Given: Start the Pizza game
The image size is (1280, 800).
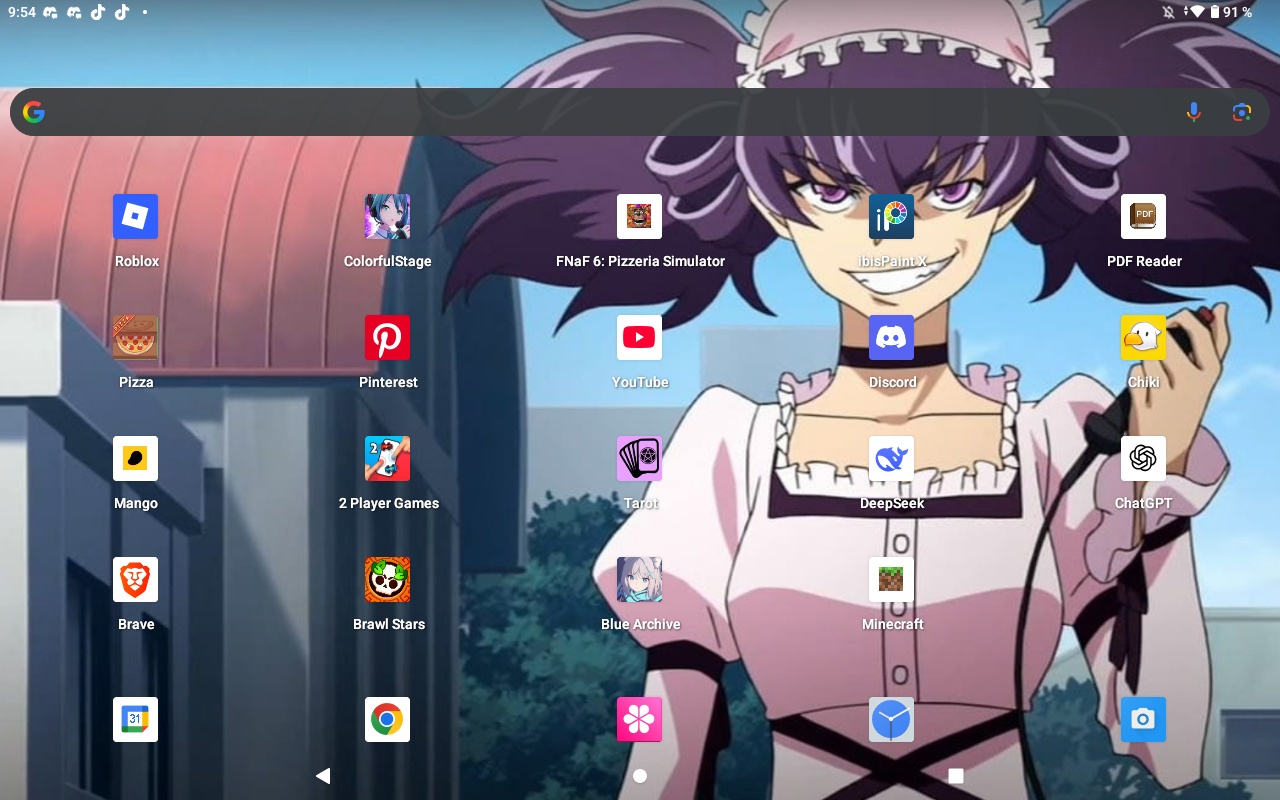Looking at the screenshot, I should (x=136, y=338).
